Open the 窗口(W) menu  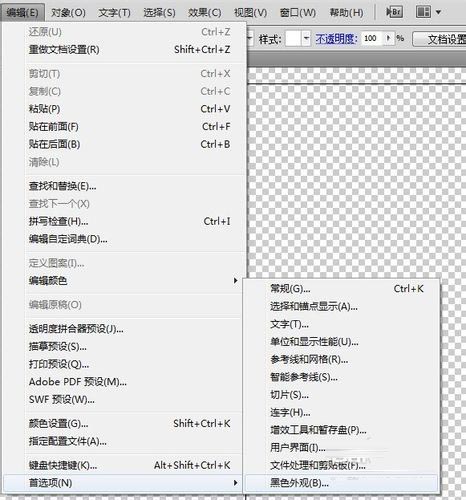[x=298, y=13]
